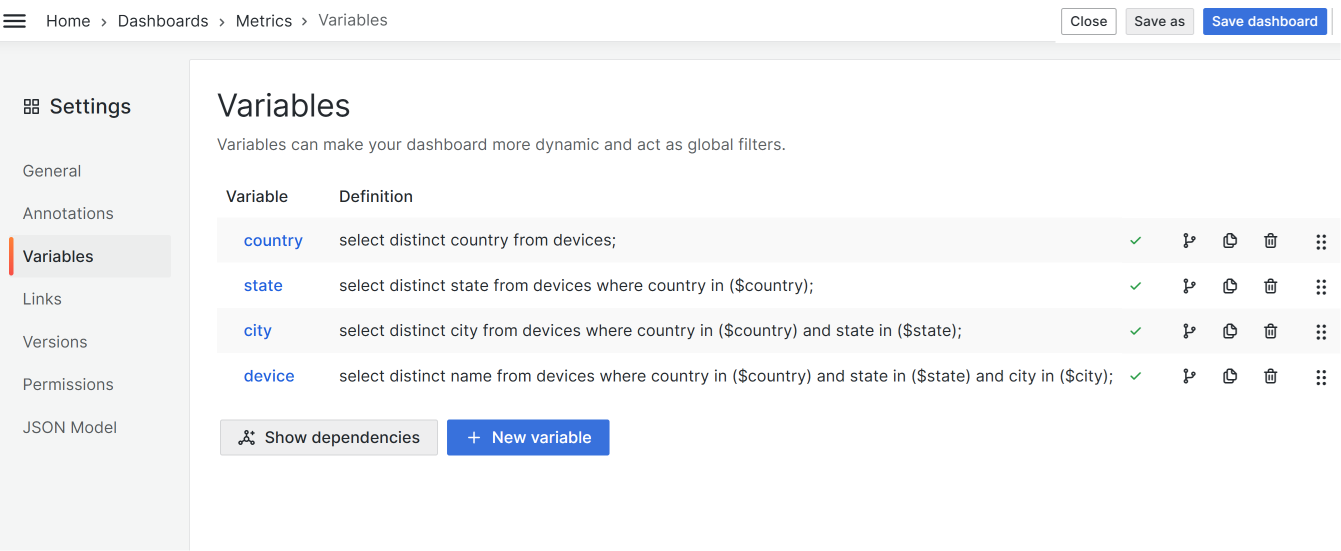The image size is (1341, 551).
Task: Click the device variable definition text
Action: coord(725,377)
